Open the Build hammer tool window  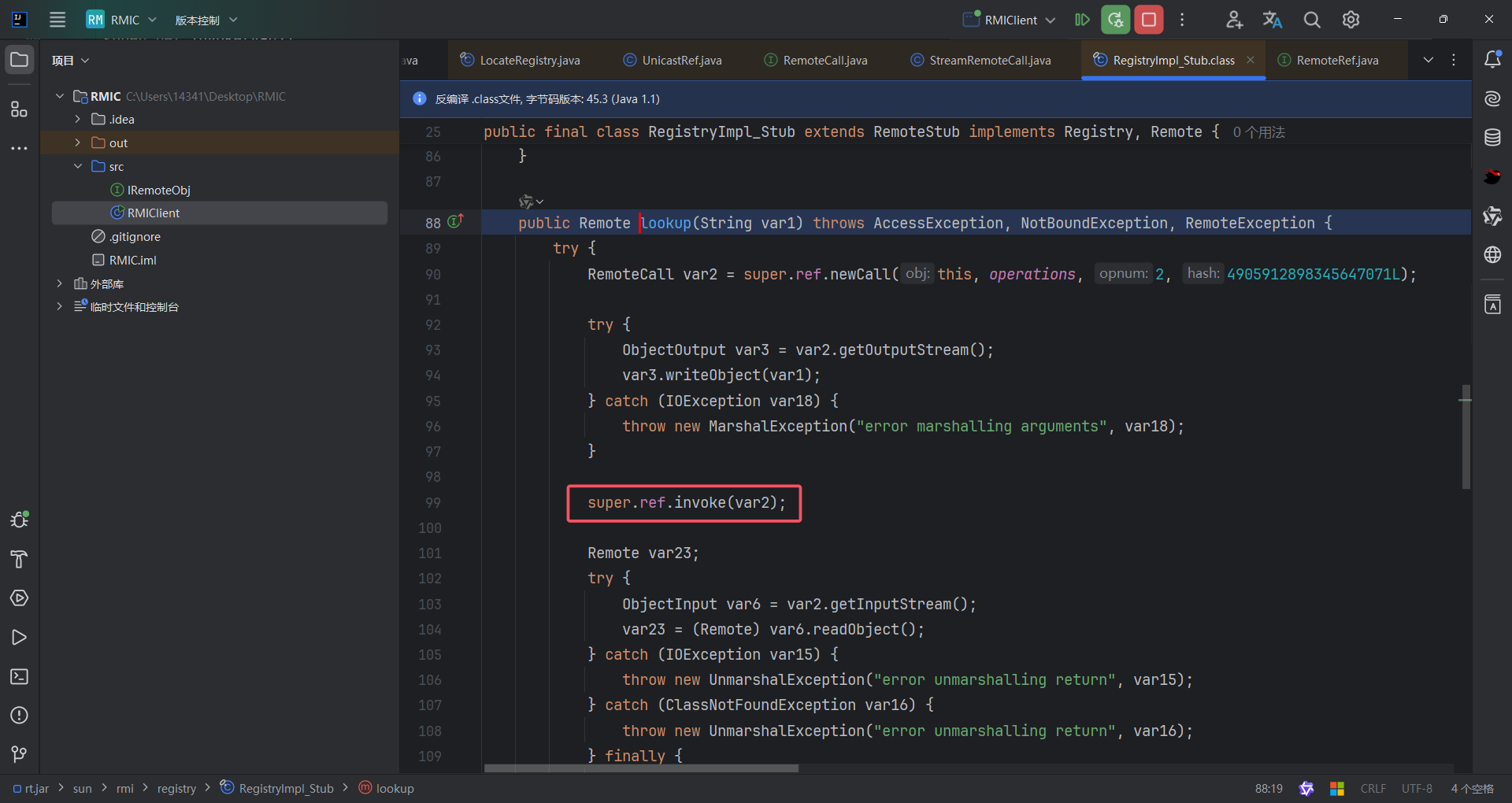pyautogui.click(x=20, y=559)
